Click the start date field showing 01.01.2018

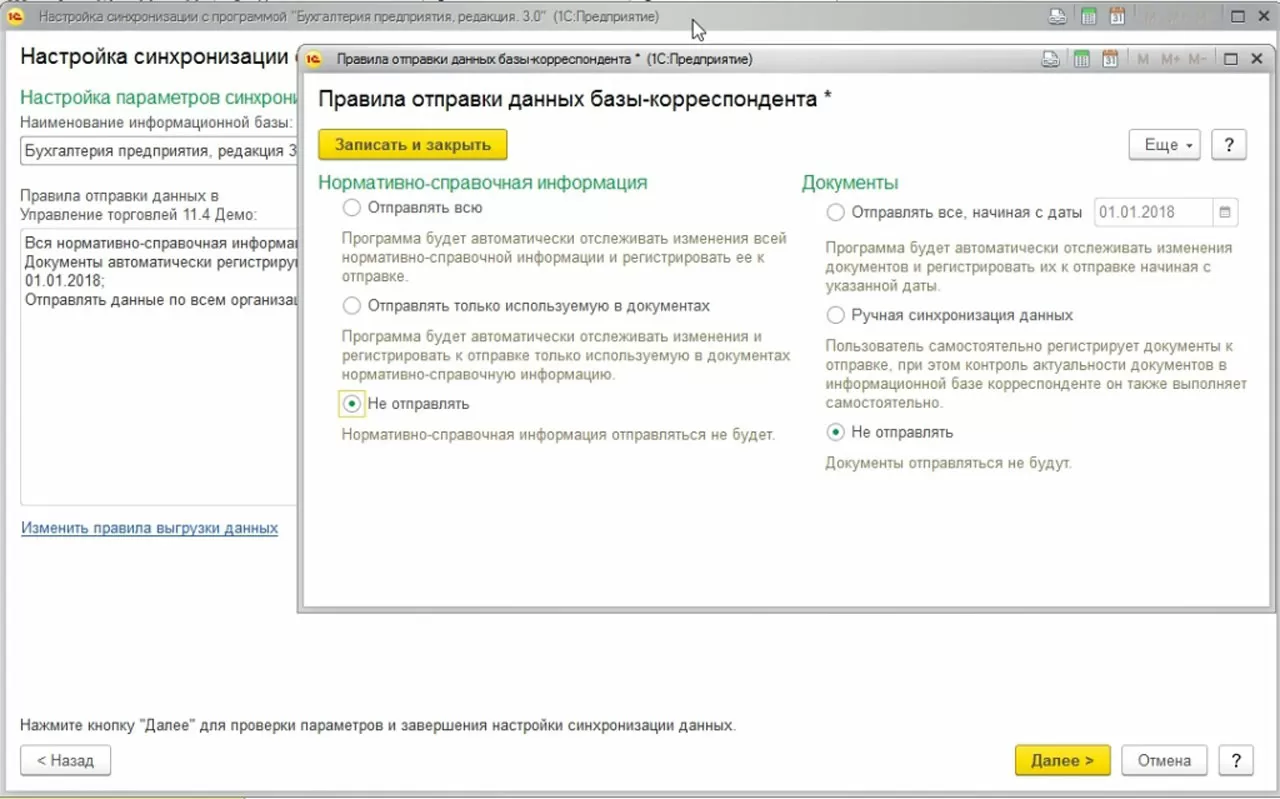pos(1154,212)
